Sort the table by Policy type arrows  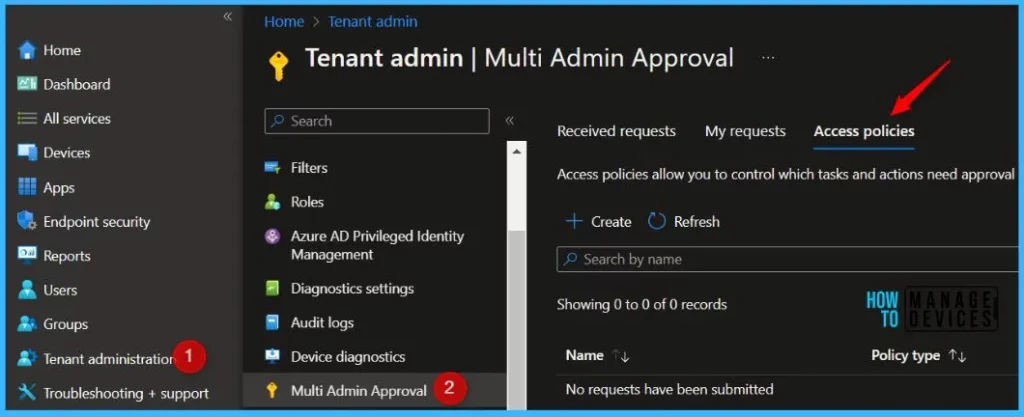[x=957, y=356]
